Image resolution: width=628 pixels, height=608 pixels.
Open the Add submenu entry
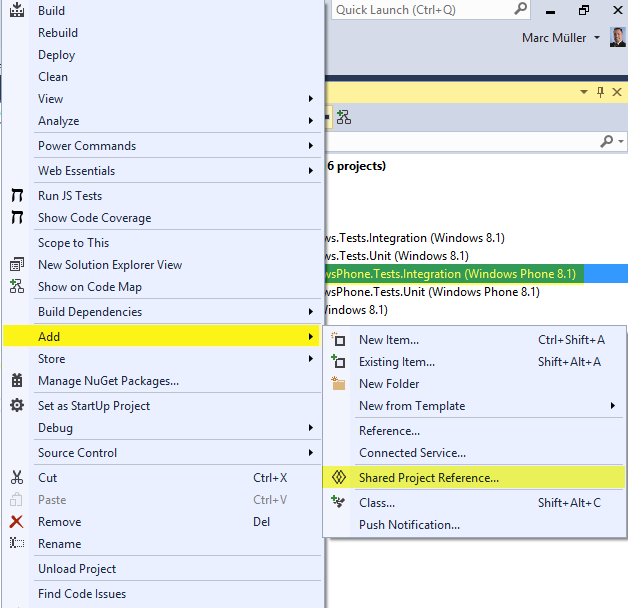[x=162, y=336]
